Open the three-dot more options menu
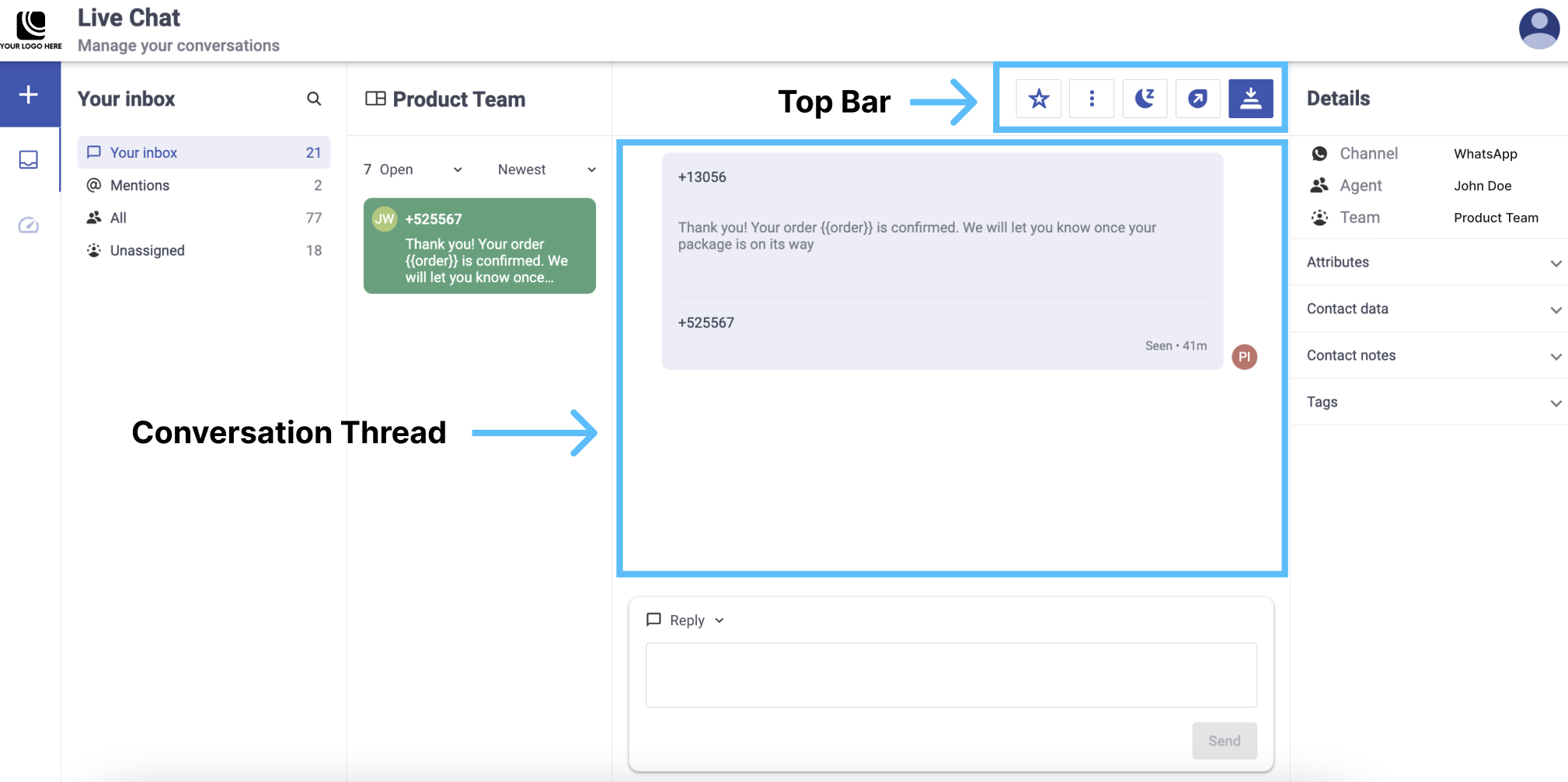1568x782 pixels. pos(1092,99)
